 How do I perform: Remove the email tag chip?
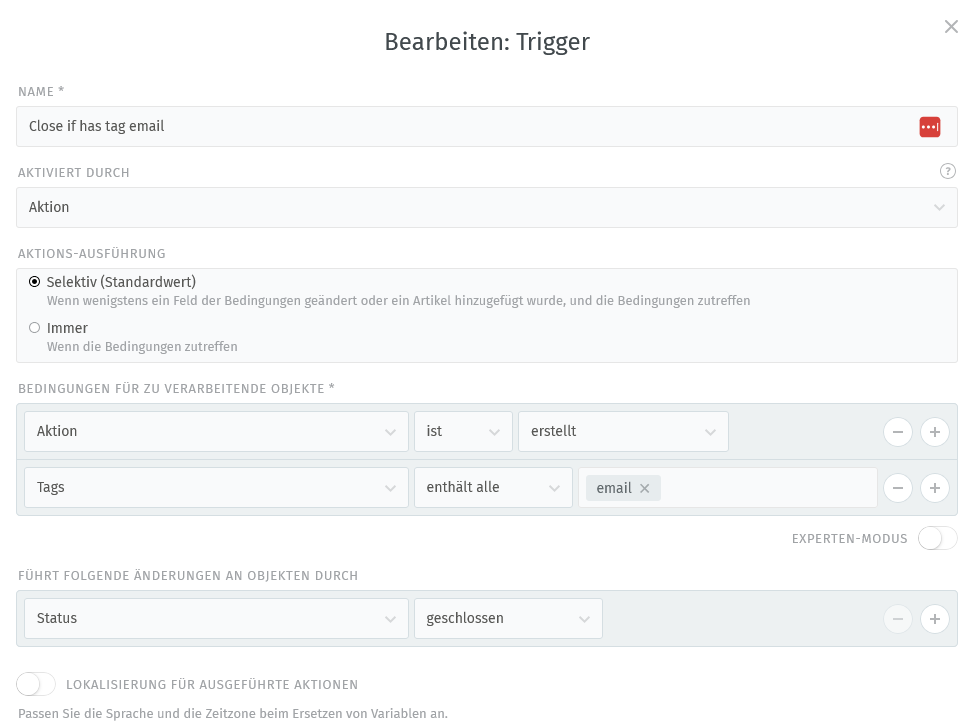click(x=644, y=488)
